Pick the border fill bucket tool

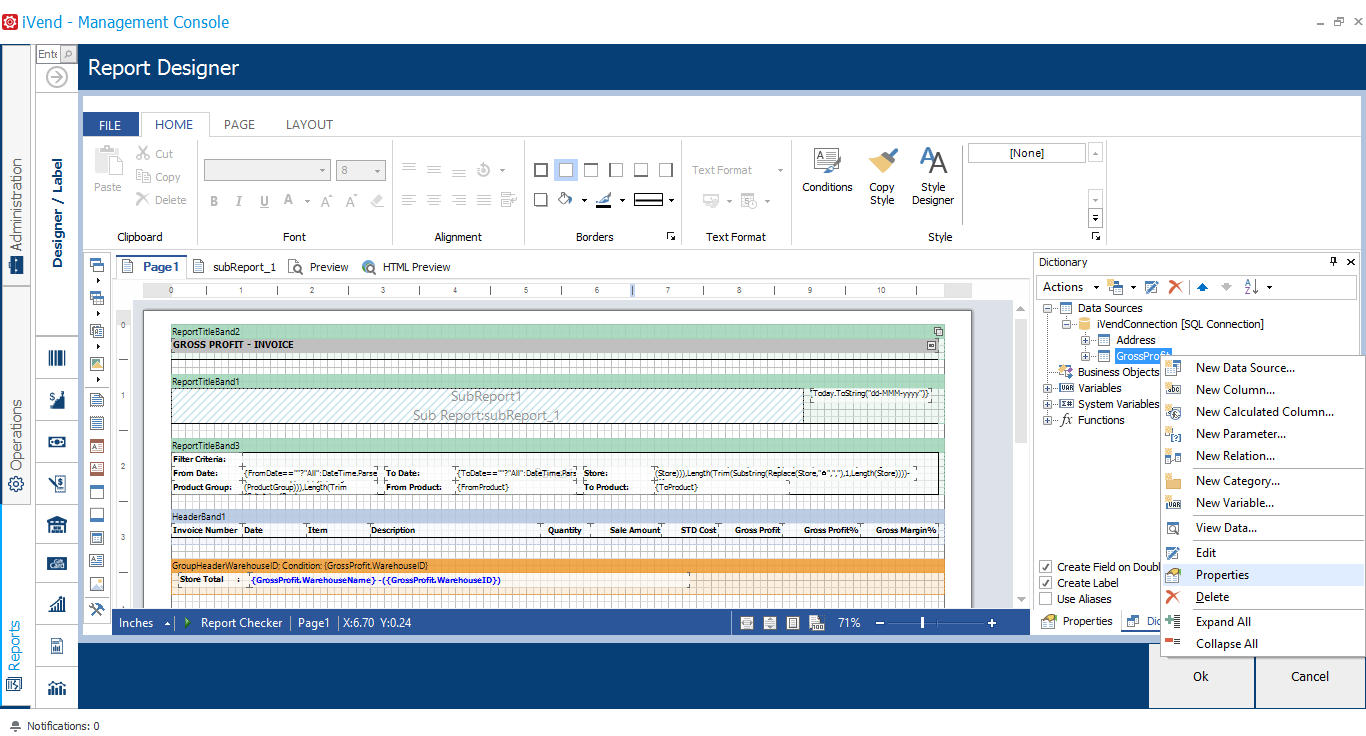point(564,199)
